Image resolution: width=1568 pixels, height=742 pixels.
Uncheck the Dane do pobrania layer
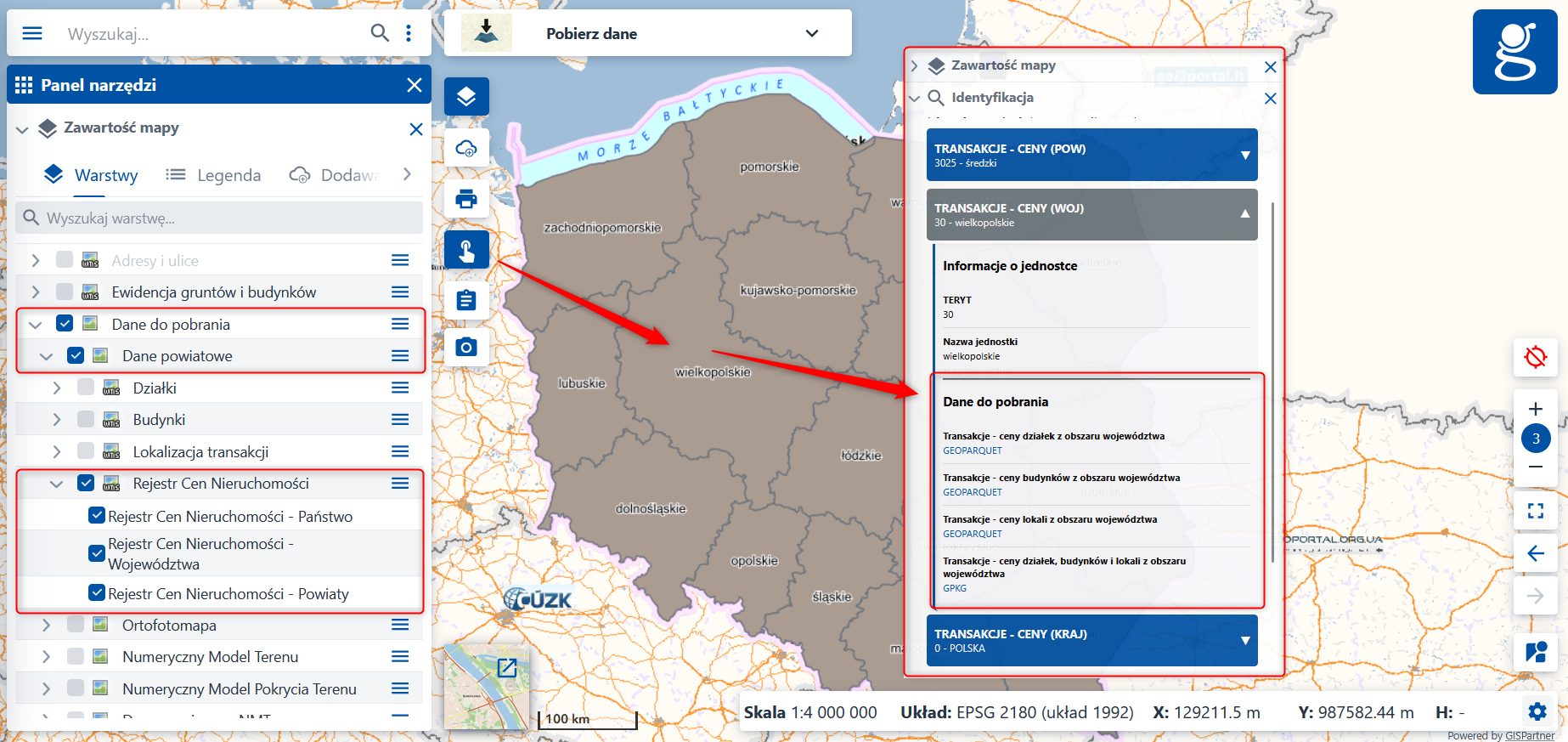tap(65, 324)
